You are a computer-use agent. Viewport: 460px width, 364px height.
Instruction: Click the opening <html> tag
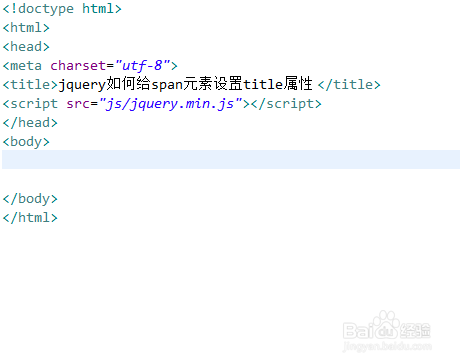(x=26, y=28)
